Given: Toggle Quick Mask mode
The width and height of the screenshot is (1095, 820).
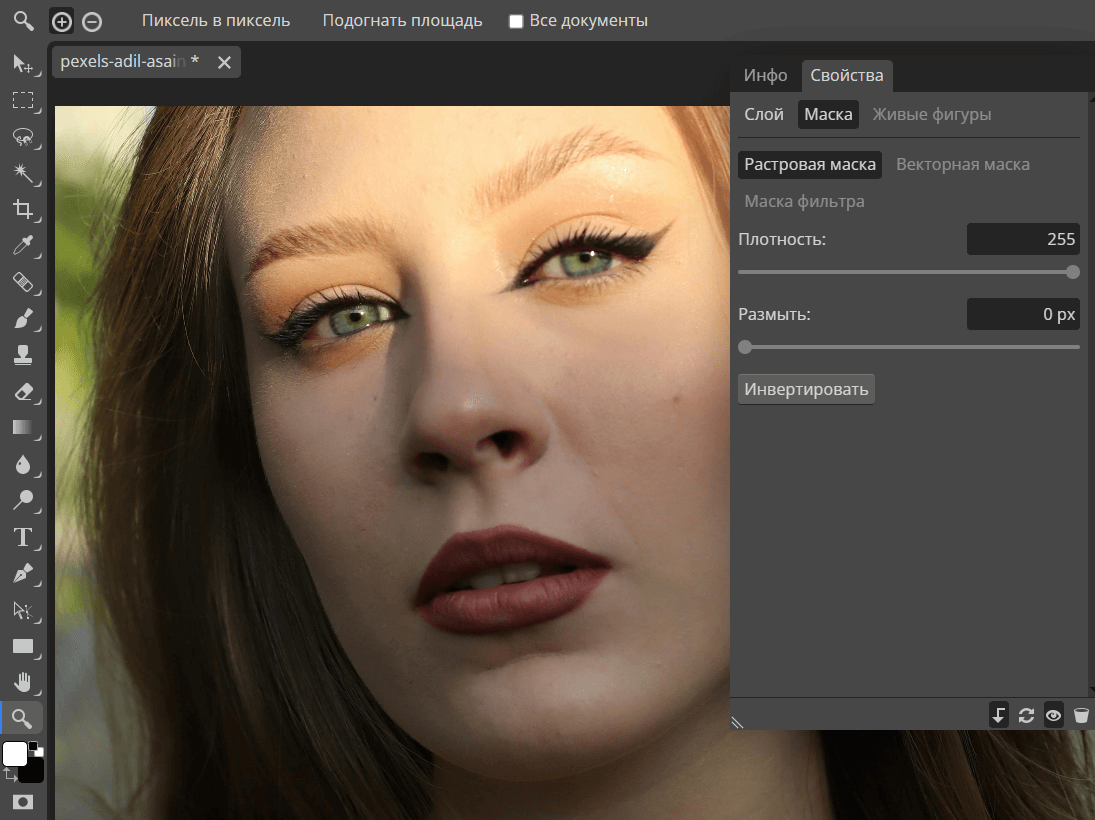Looking at the screenshot, I should (23, 802).
